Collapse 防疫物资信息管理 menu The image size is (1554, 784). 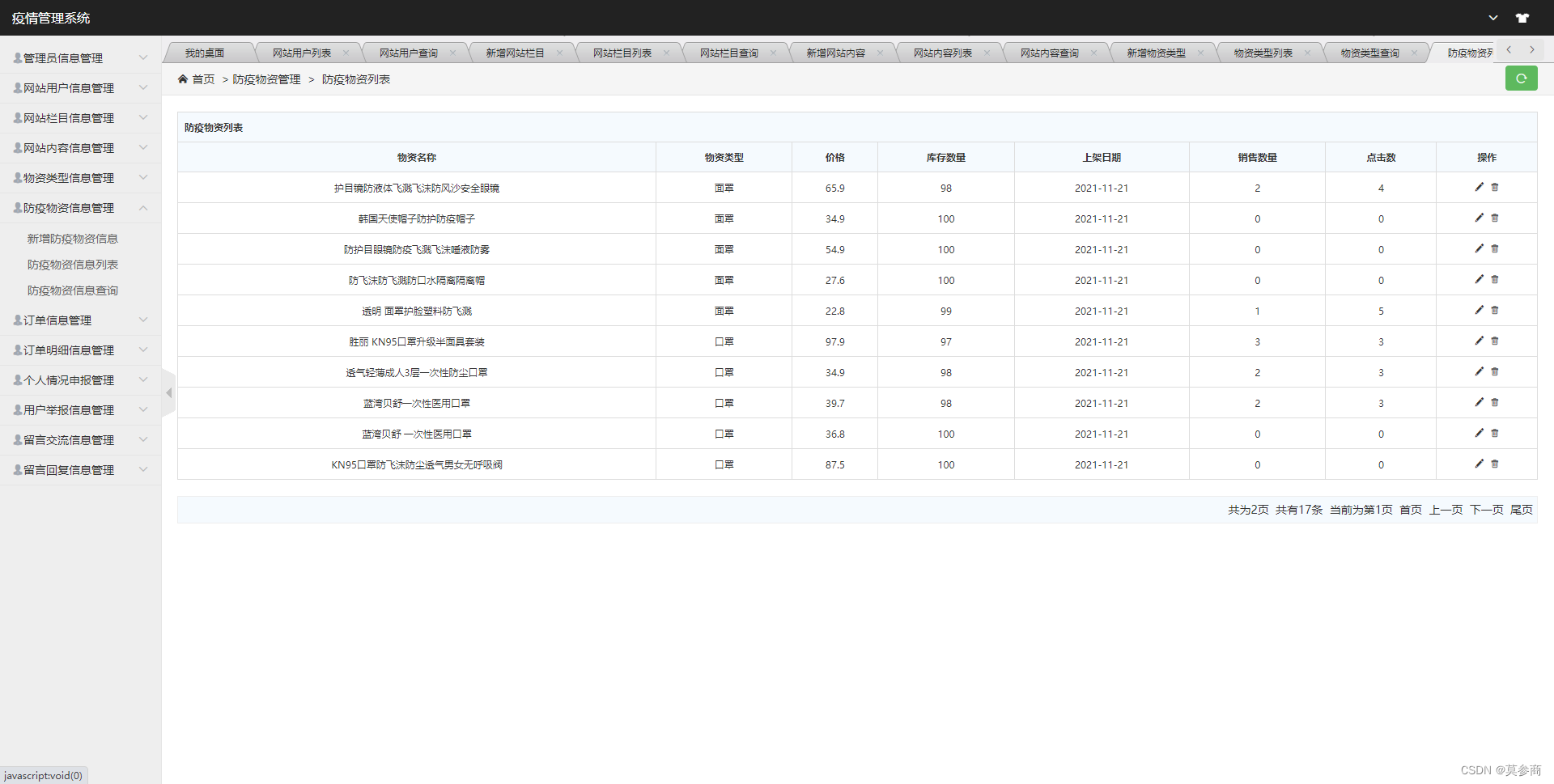pyautogui.click(x=80, y=208)
